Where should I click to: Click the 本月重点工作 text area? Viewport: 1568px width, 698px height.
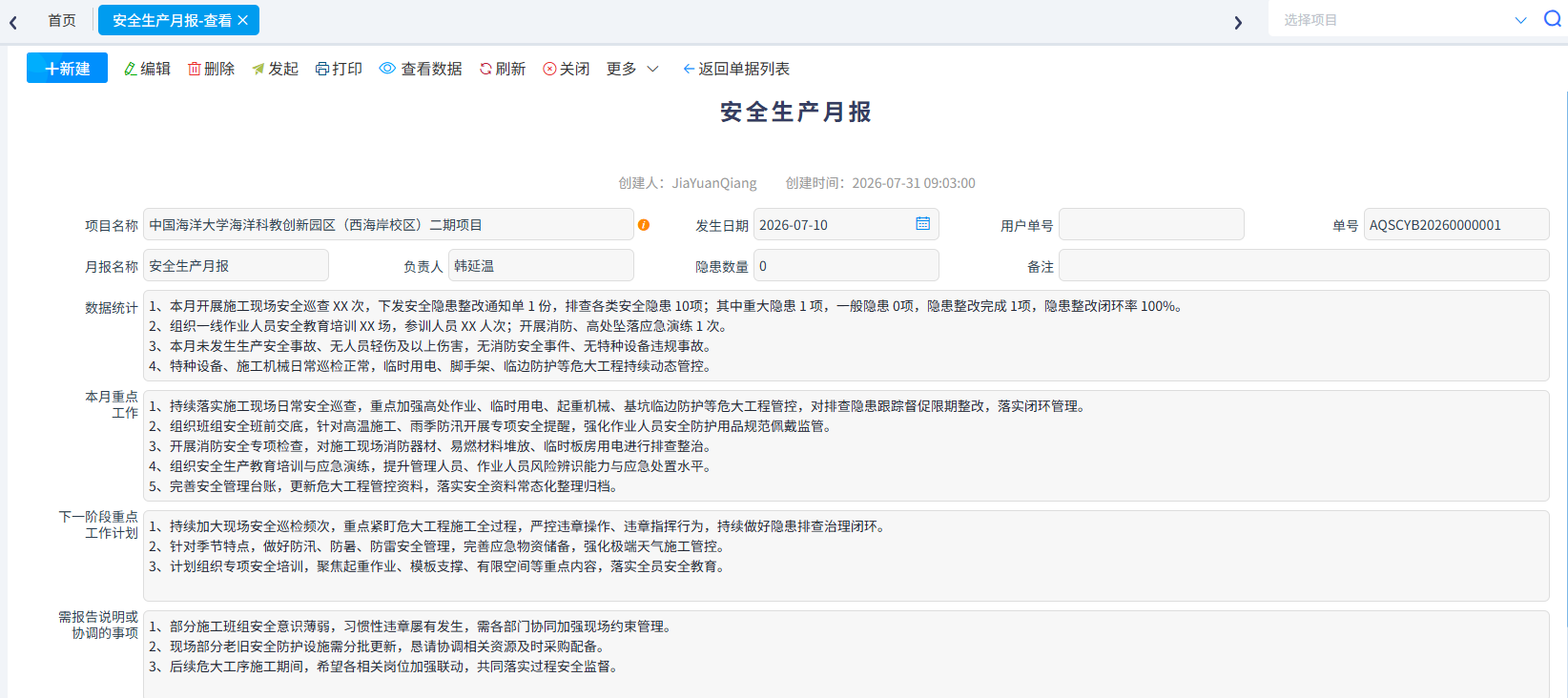click(846, 445)
